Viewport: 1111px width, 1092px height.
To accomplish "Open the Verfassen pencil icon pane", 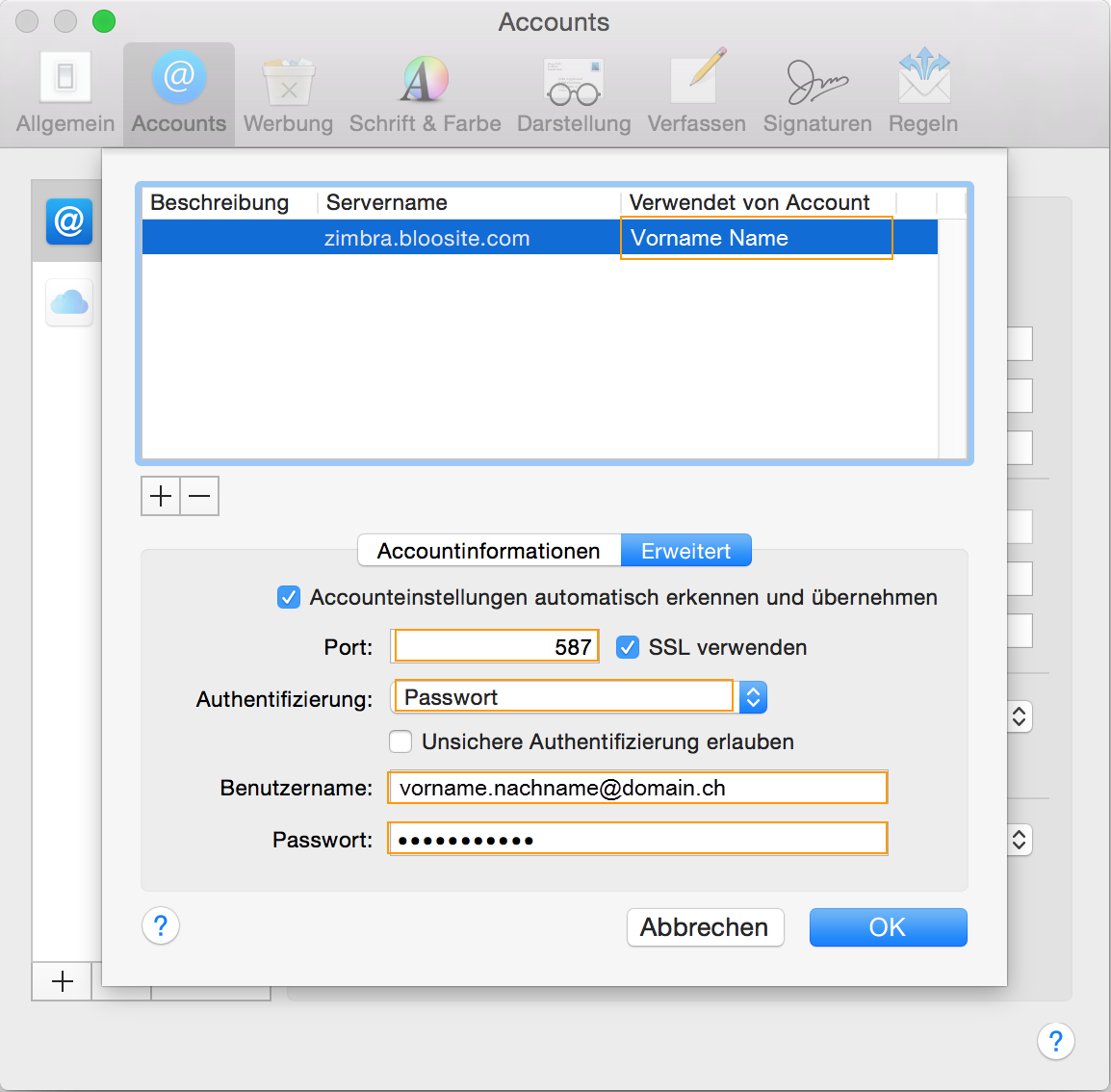I will point(696,93).
